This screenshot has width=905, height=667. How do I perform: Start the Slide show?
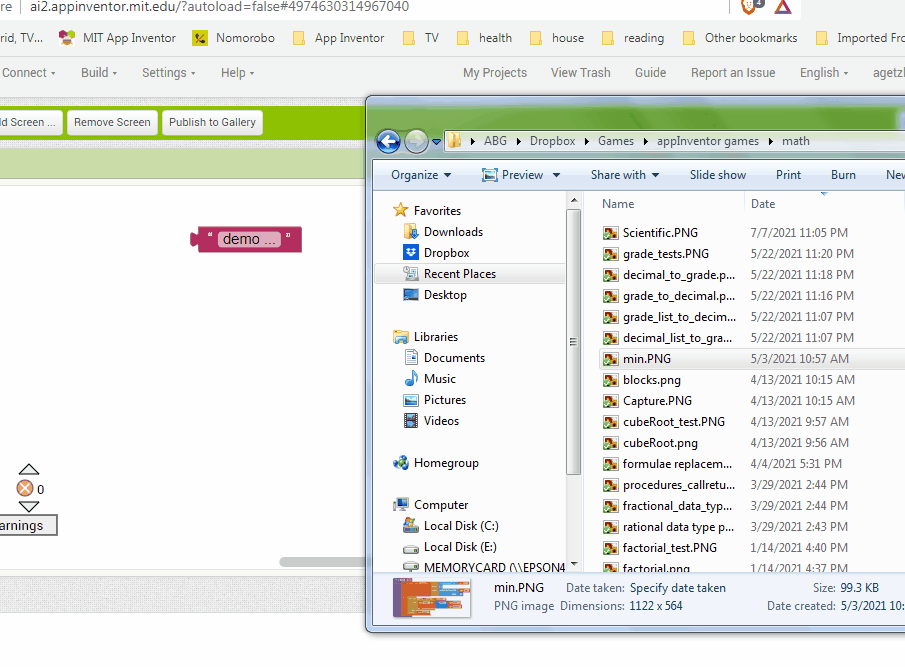[x=717, y=175]
